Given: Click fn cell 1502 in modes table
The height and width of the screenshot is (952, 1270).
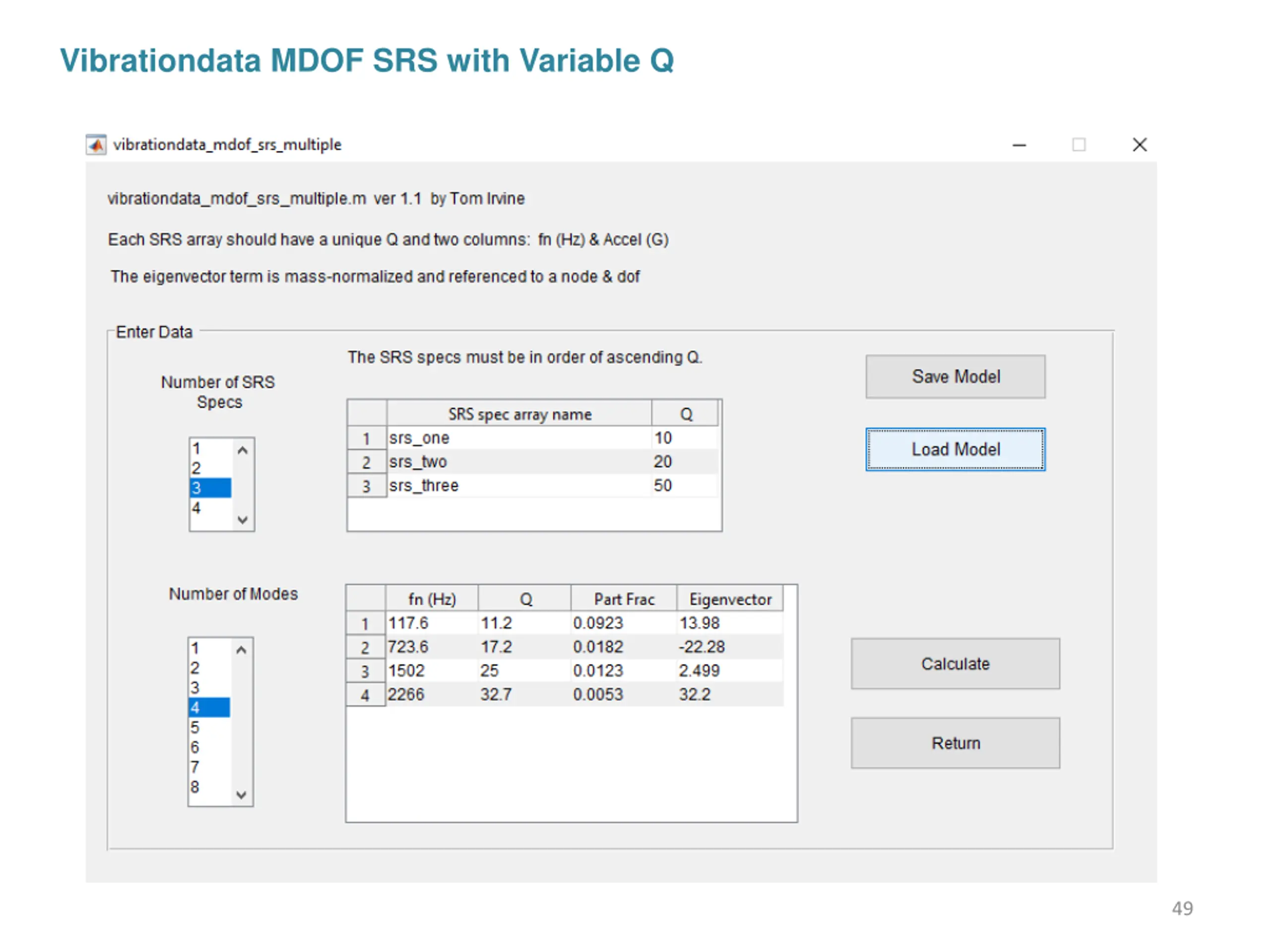Looking at the screenshot, I should coord(432,671).
